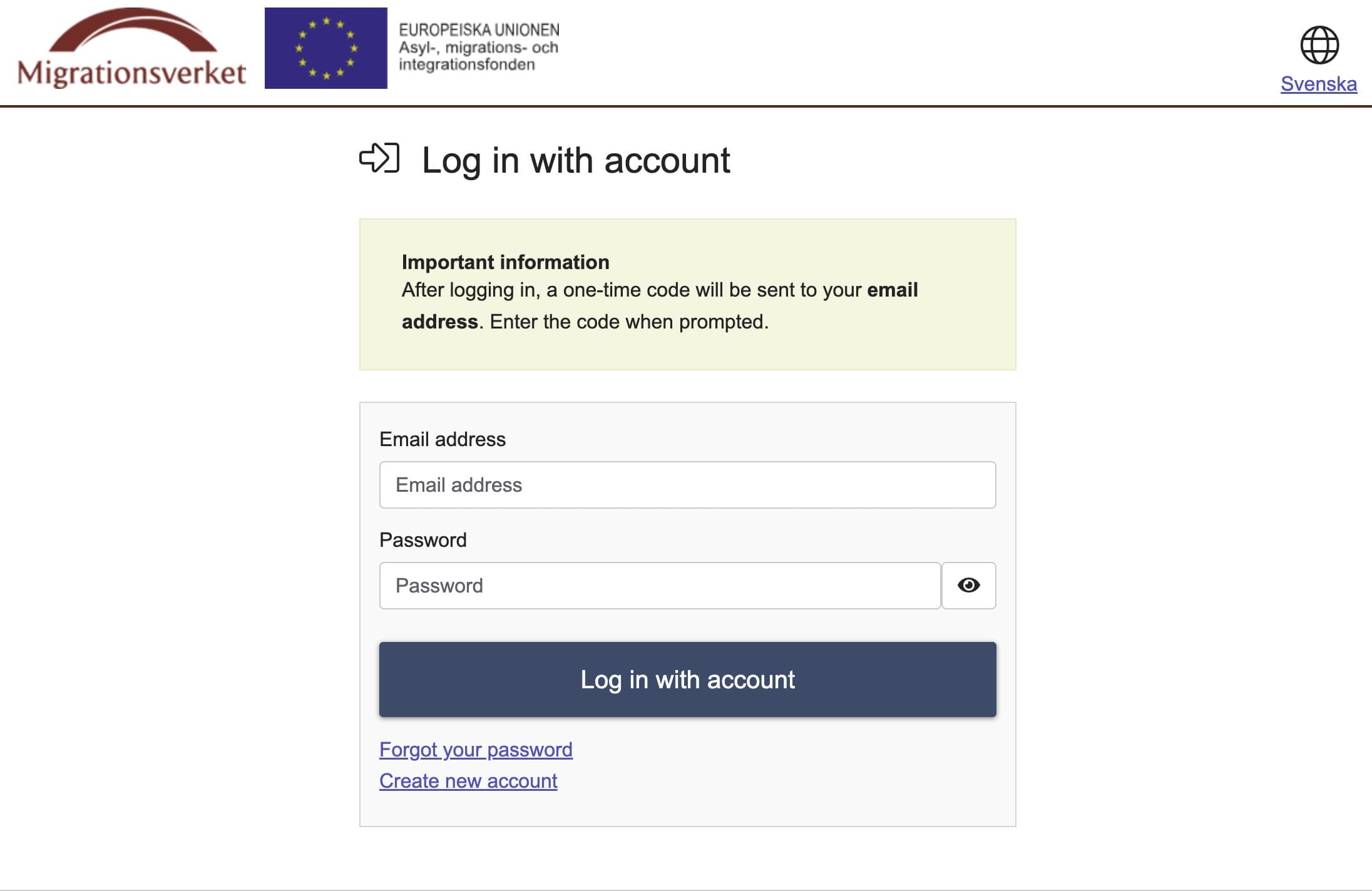This screenshot has width=1372, height=891.
Task: Click inside the Email address input
Action: (687, 485)
